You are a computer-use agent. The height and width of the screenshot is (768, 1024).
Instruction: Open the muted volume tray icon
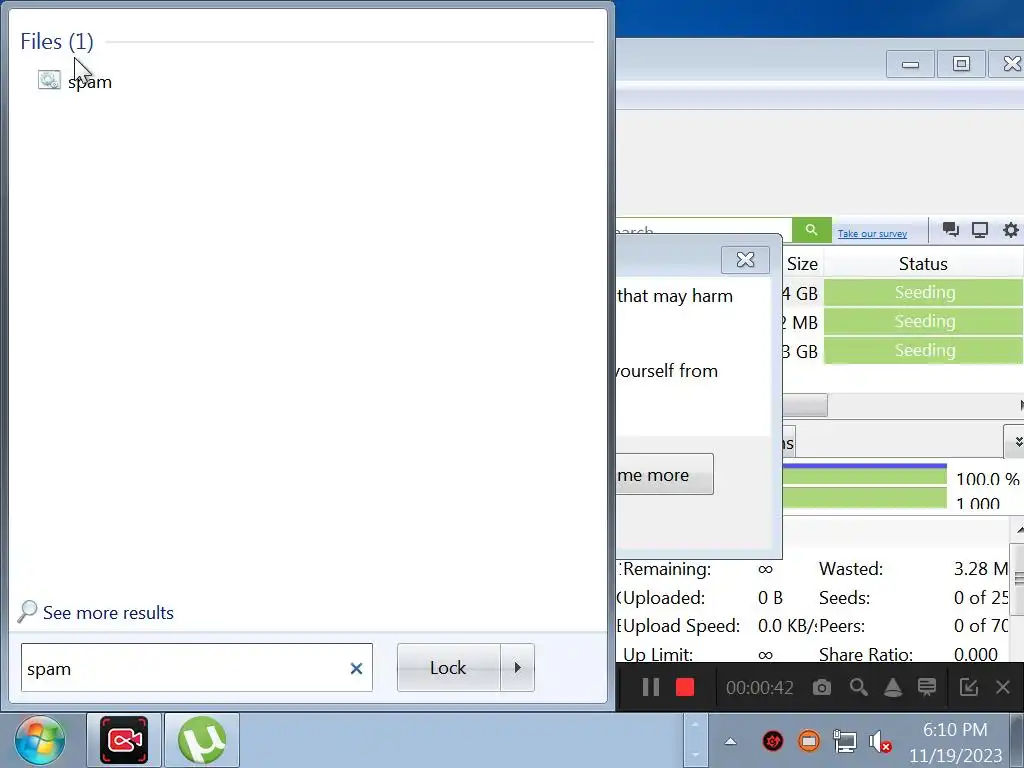tap(880, 742)
